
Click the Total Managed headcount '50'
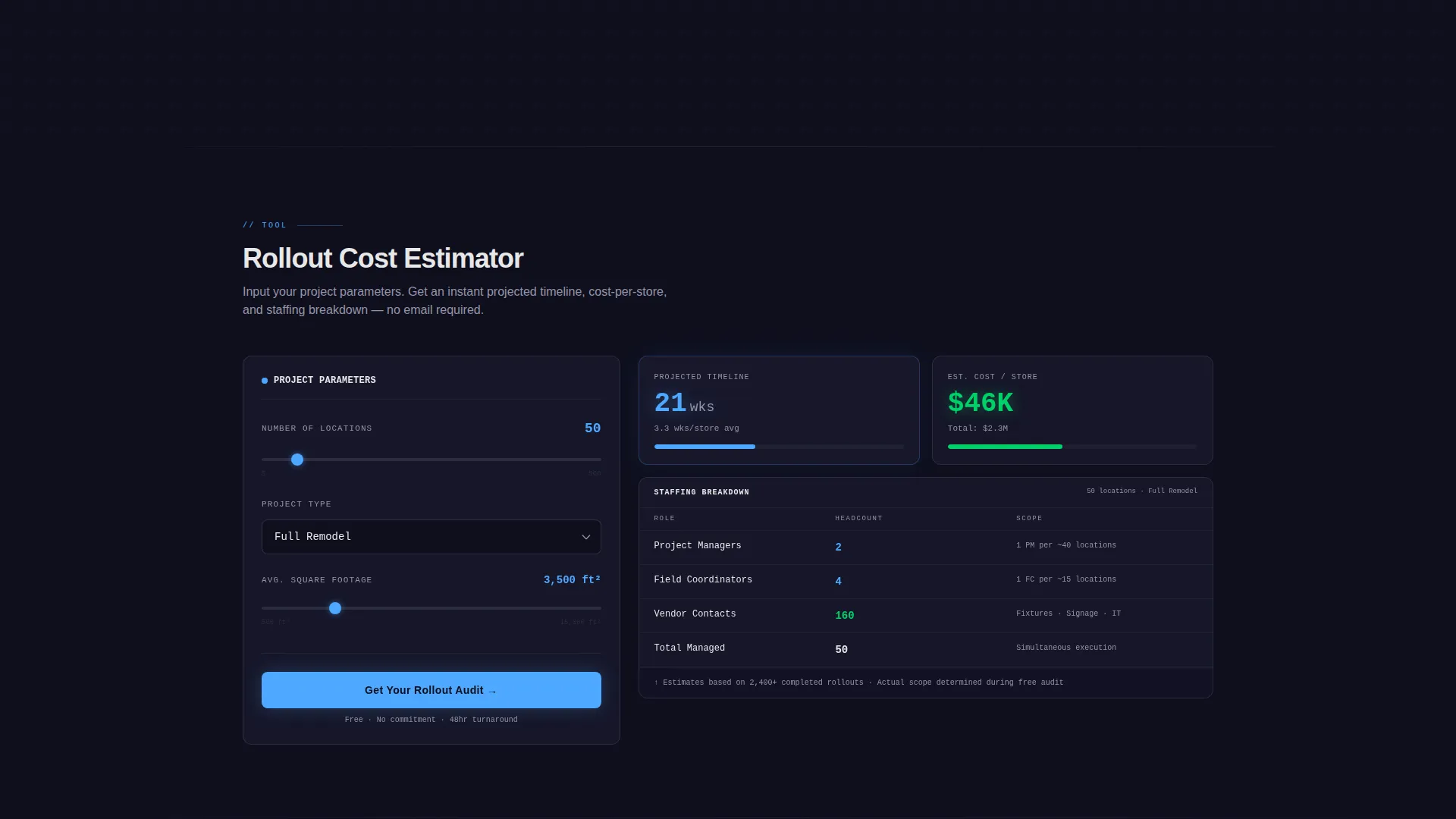tap(841, 650)
